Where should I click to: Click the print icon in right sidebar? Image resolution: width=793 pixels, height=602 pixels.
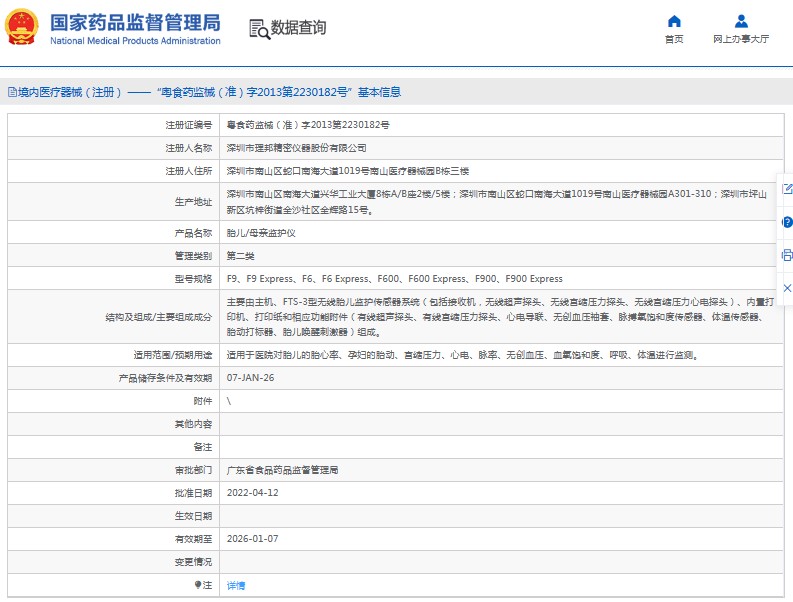click(x=786, y=255)
